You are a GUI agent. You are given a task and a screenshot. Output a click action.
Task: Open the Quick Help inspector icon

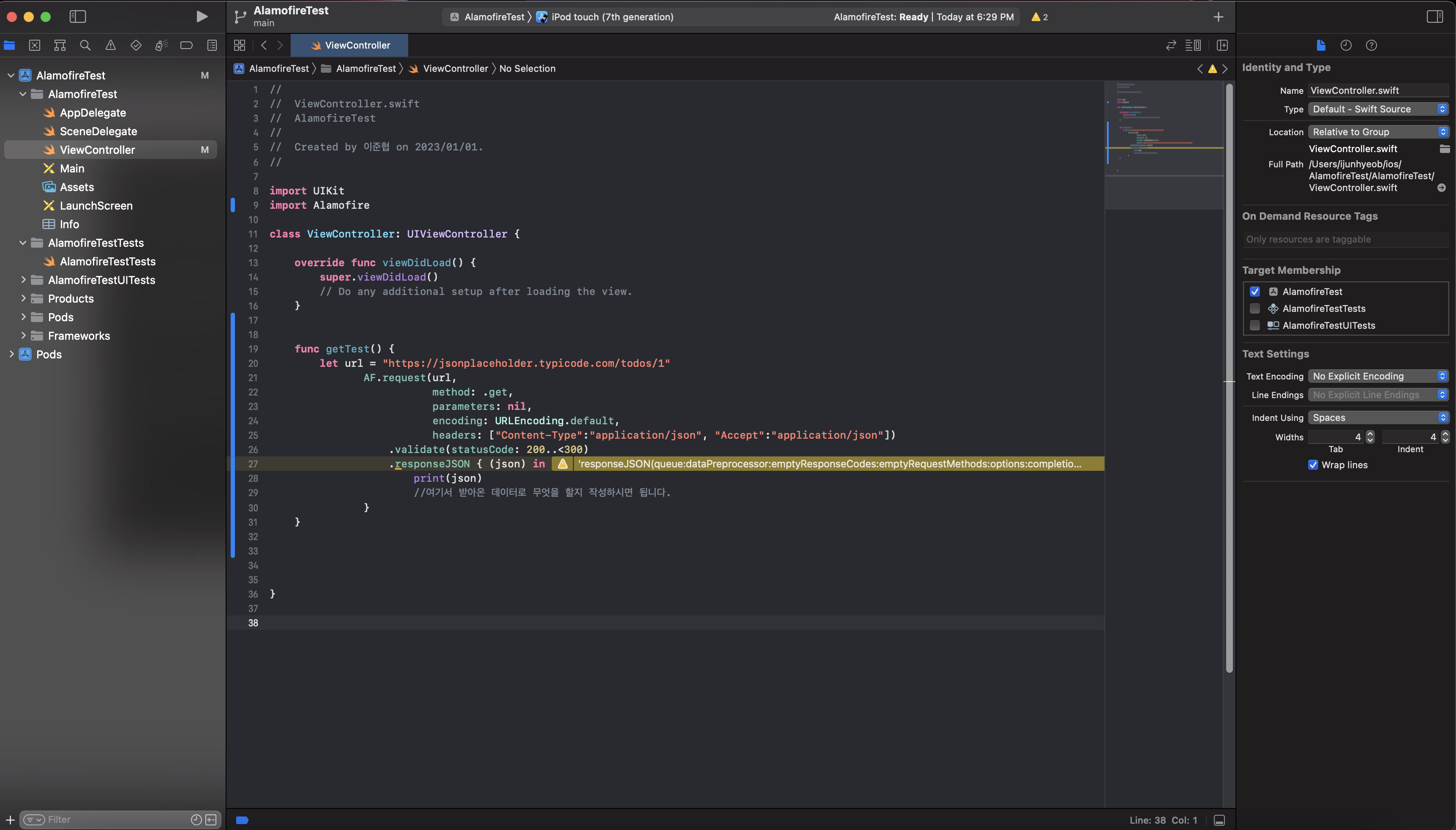click(x=1371, y=45)
